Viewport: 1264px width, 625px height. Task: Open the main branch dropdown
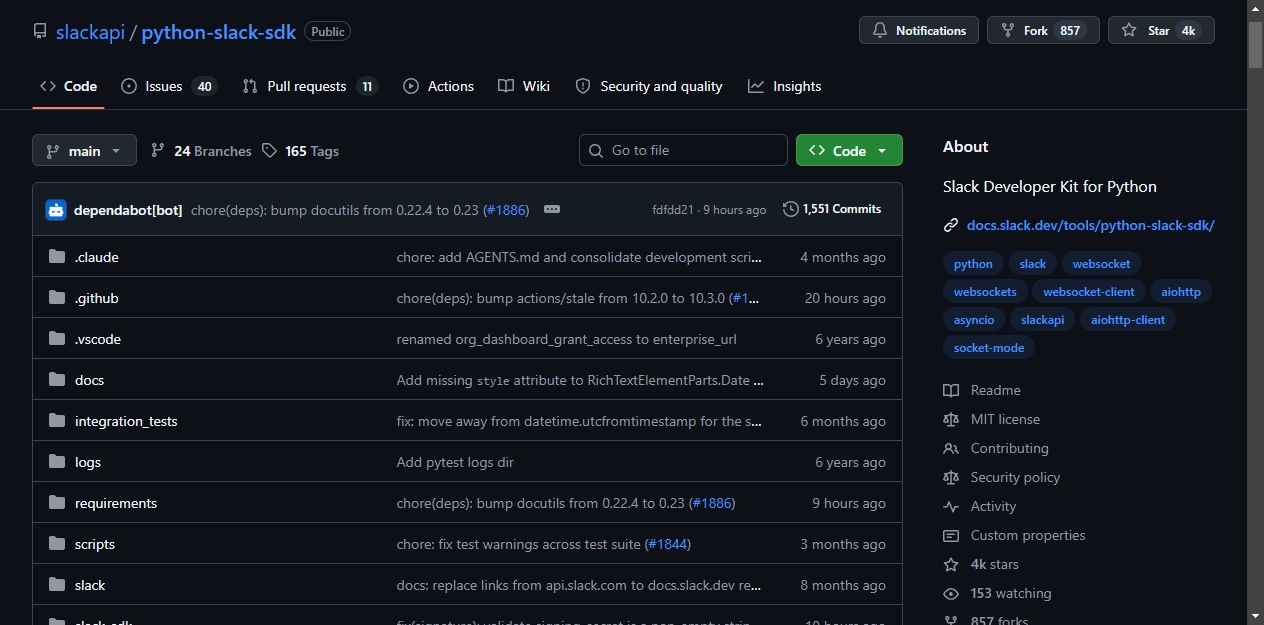tap(84, 150)
